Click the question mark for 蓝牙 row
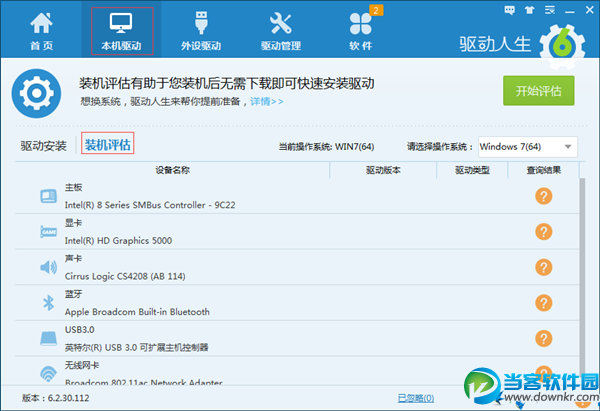 543,303
